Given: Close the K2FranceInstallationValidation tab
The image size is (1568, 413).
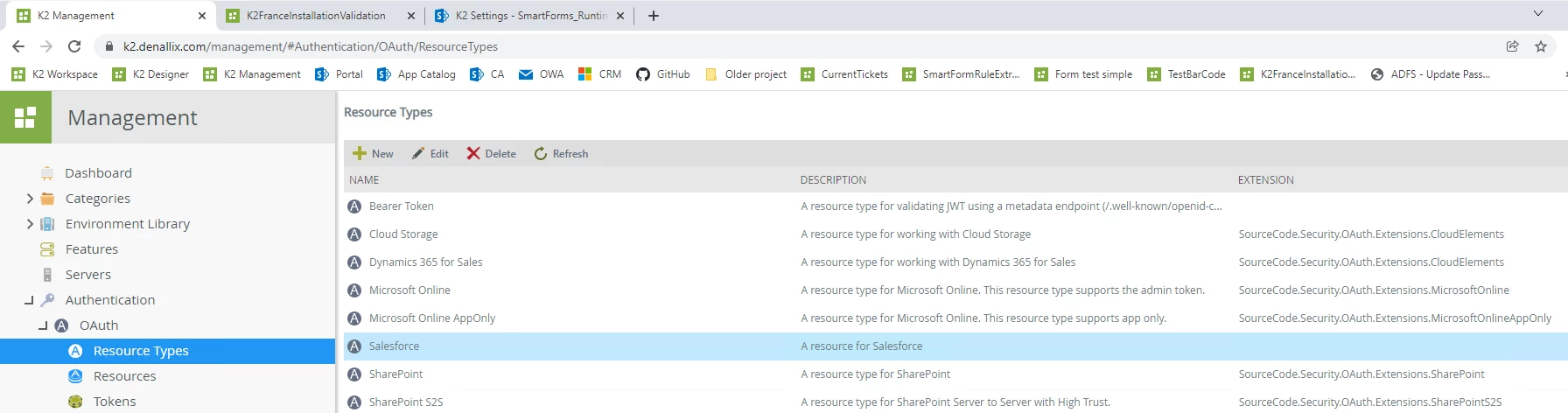Looking at the screenshot, I should (x=411, y=16).
